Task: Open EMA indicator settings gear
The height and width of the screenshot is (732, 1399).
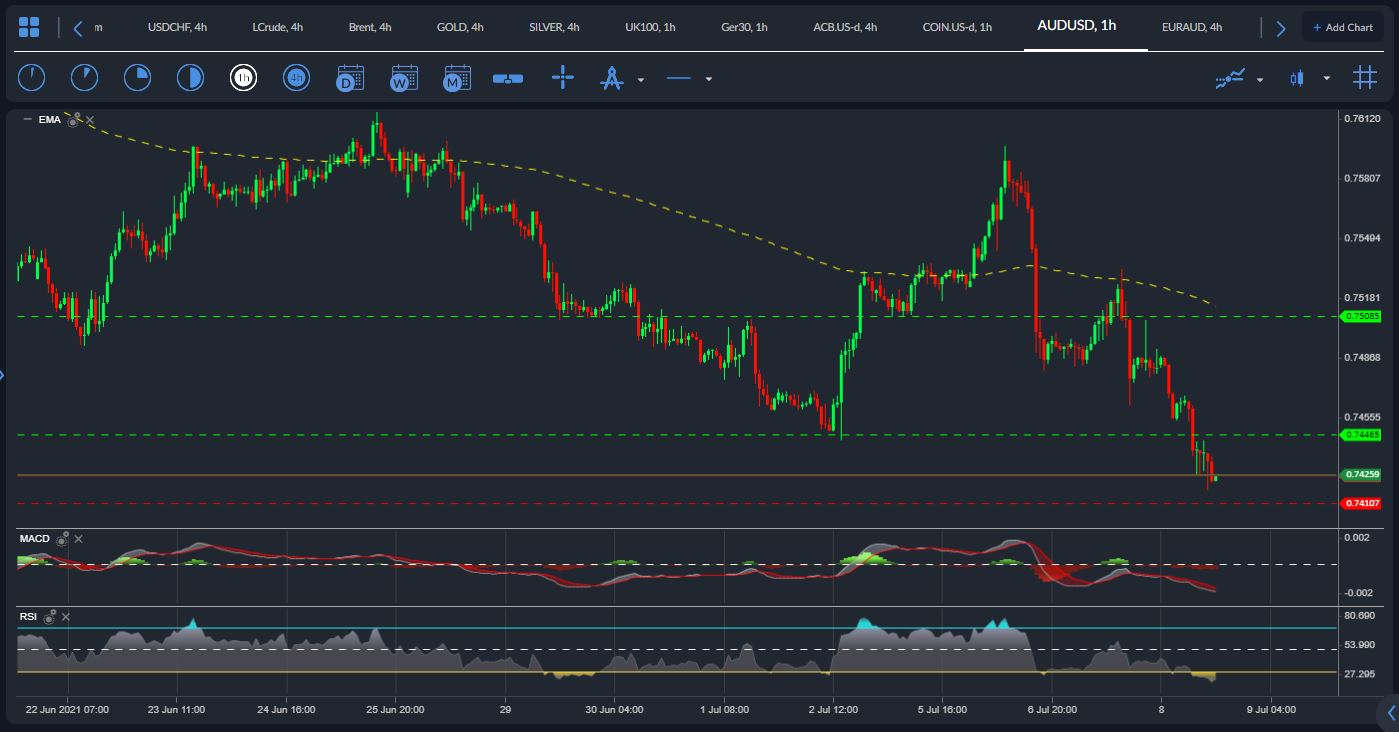Action: [x=73, y=120]
